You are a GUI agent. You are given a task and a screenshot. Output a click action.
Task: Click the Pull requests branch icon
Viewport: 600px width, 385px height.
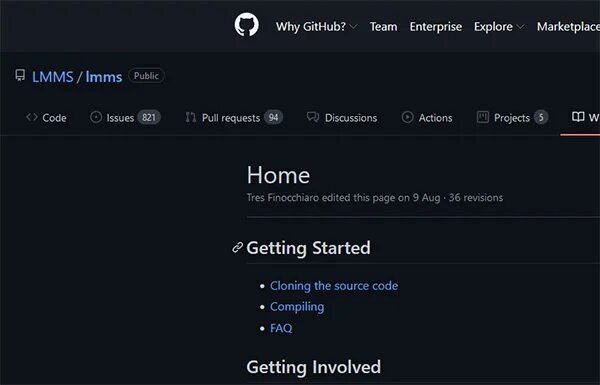pyautogui.click(x=191, y=117)
